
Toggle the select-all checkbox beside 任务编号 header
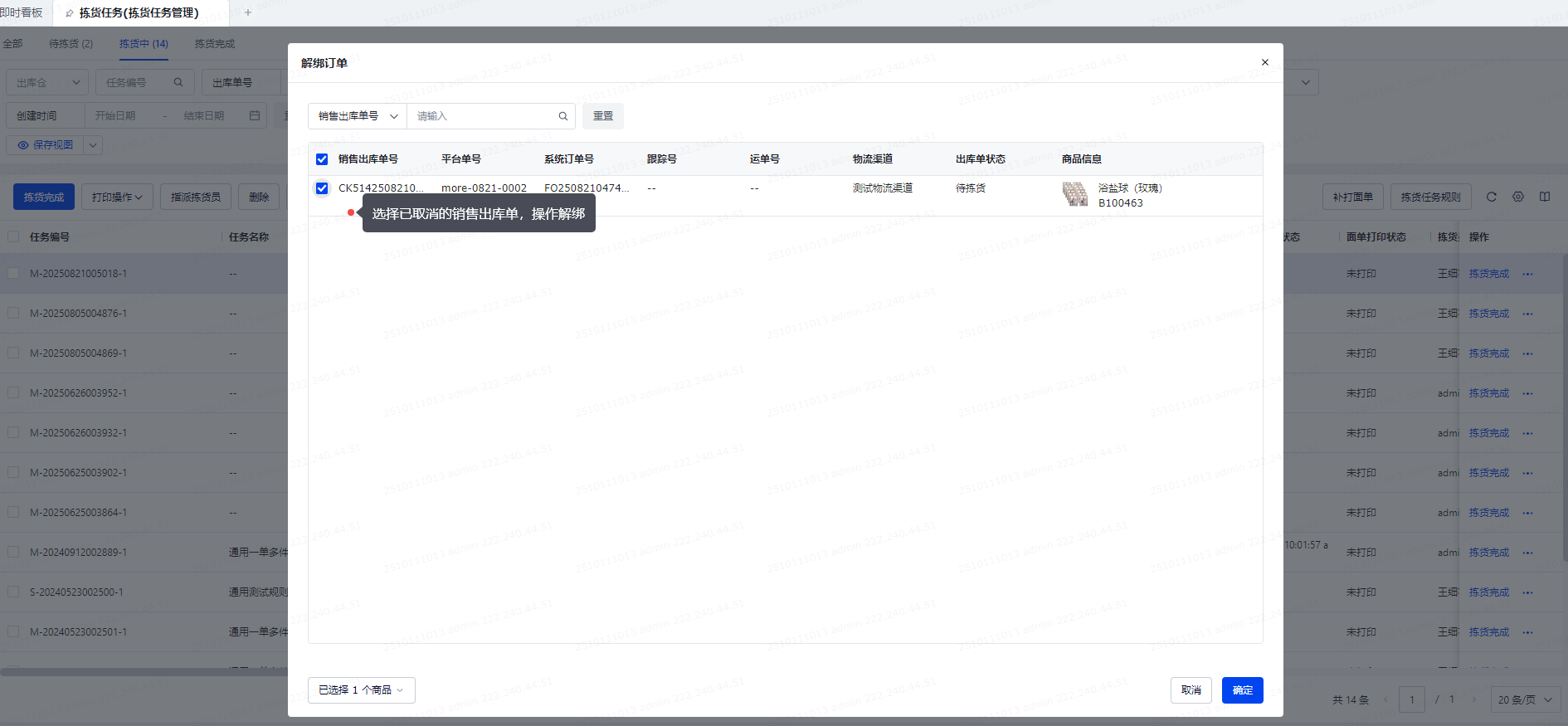click(x=13, y=236)
